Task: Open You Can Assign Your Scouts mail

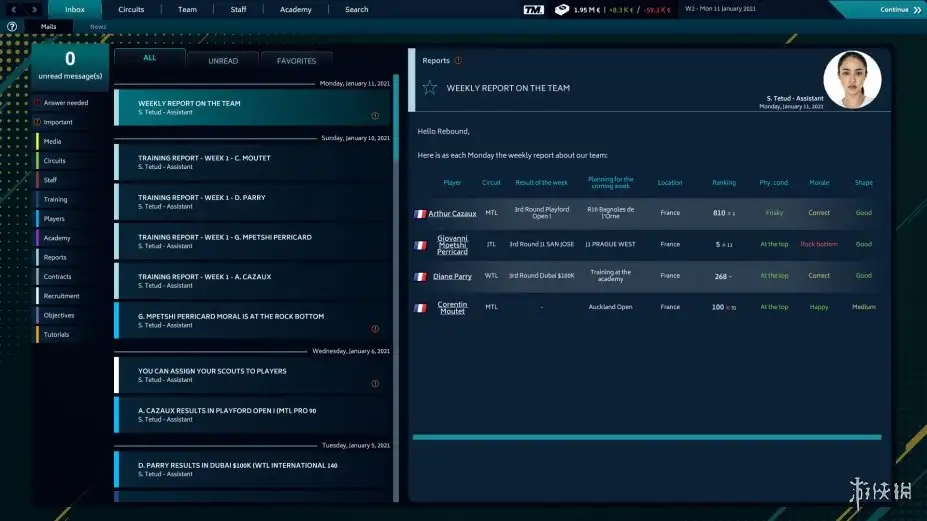Action: coord(253,375)
